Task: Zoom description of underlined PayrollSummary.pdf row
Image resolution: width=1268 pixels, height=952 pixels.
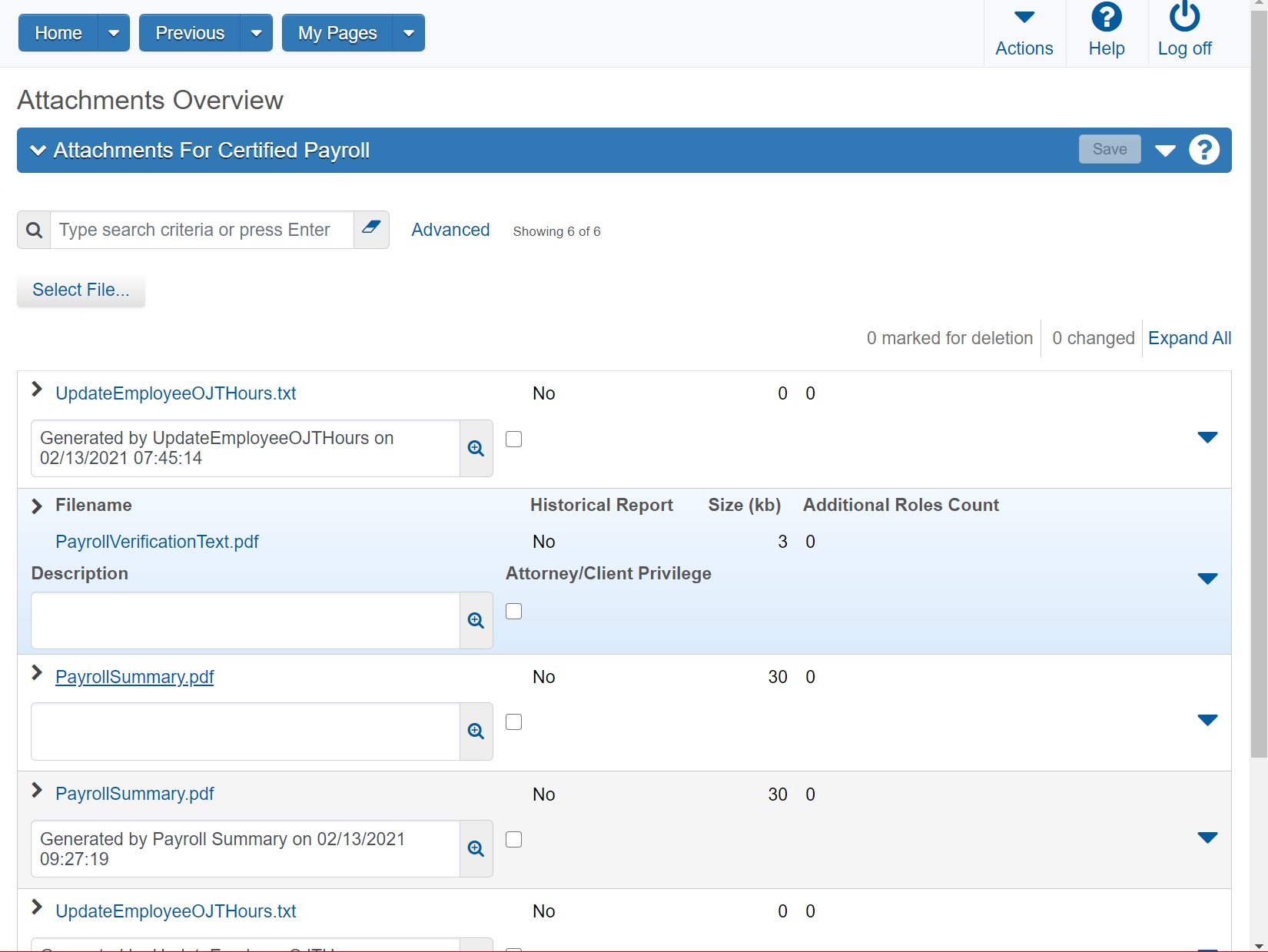Action: (x=476, y=731)
